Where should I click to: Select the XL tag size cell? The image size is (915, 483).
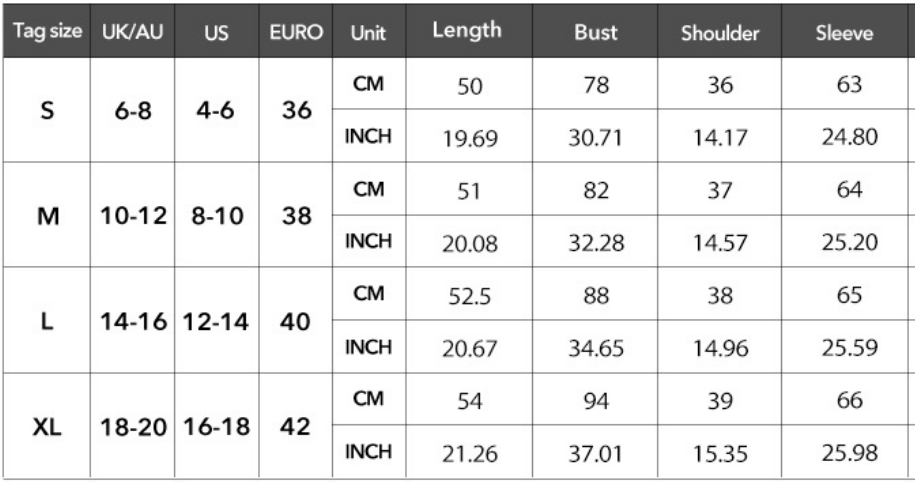pos(46,427)
